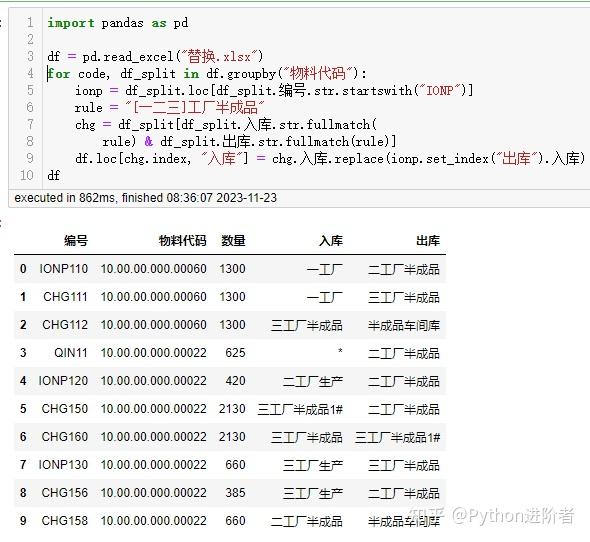
Task: Click the QIN11 cell in row 3
Action: pyautogui.click(x=71, y=353)
